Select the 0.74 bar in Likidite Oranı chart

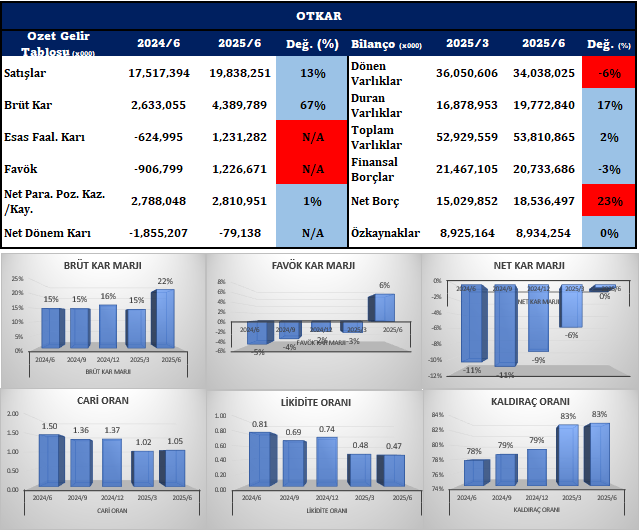[x=327, y=462]
